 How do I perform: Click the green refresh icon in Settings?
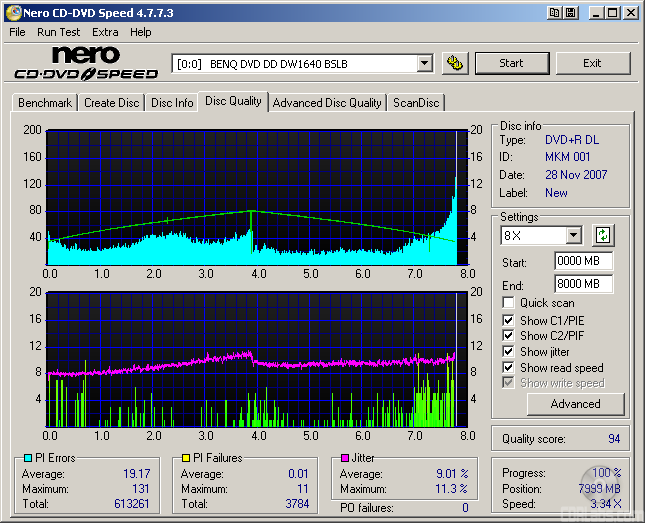[603, 236]
